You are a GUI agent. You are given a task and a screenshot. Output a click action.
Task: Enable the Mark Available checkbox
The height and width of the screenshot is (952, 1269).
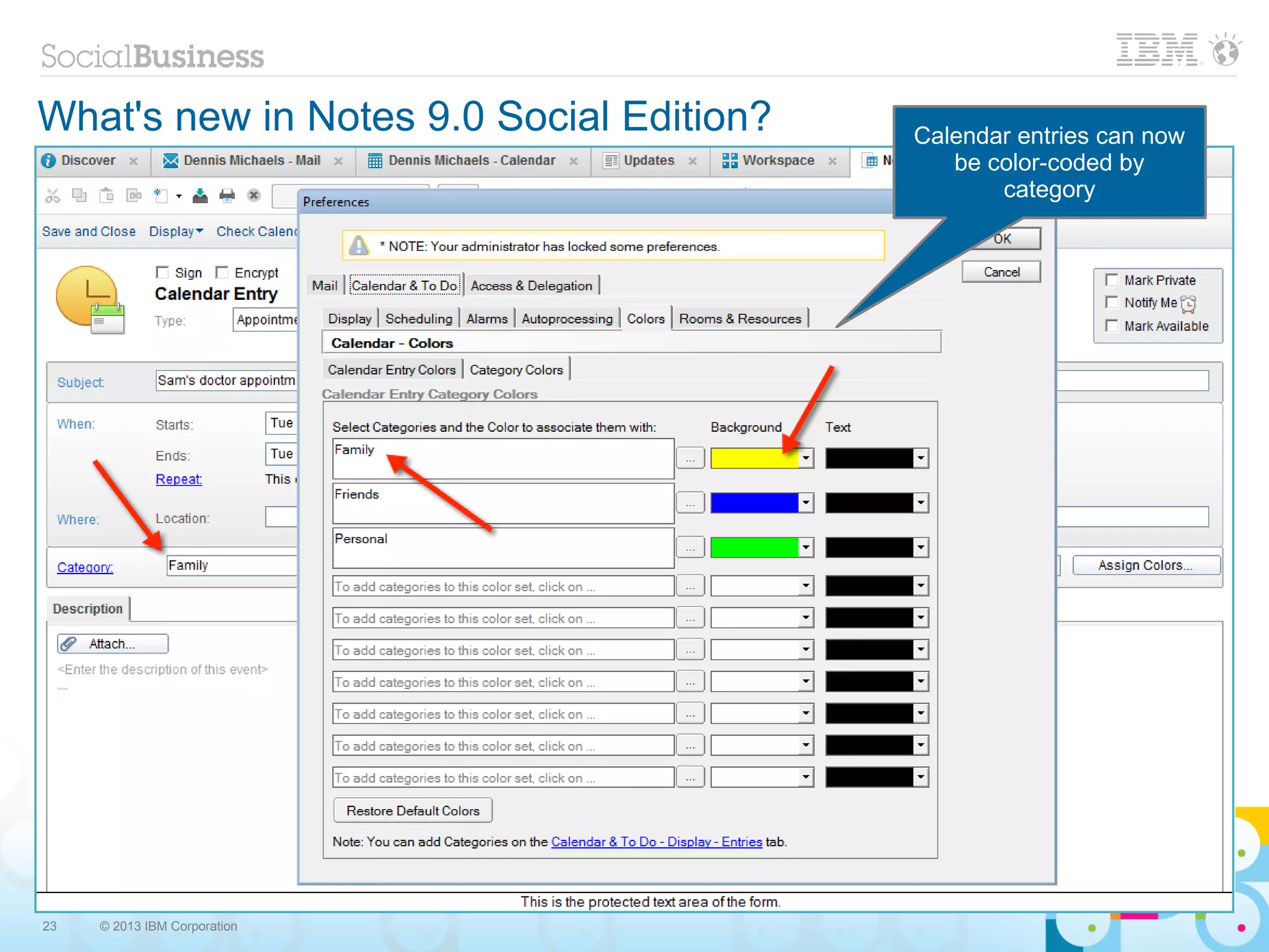pyautogui.click(x=1112, y=326)
